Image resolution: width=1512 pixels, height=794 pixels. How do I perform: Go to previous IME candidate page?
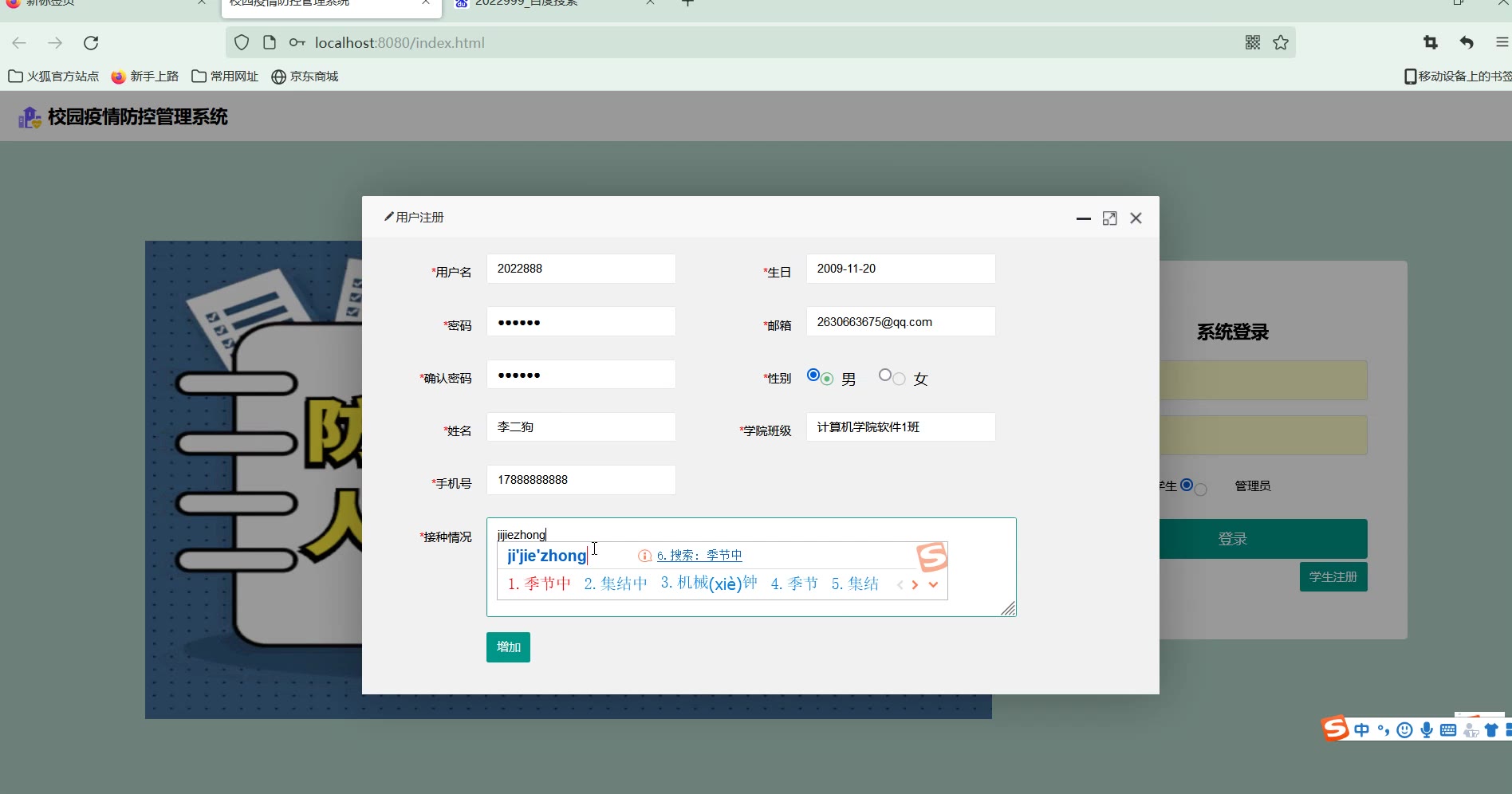click(x=900, y=585)
